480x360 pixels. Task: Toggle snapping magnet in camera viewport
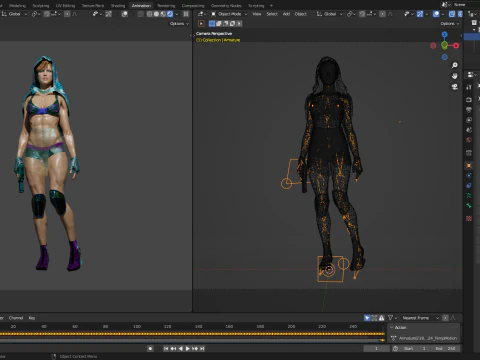(x=362, y=14)
